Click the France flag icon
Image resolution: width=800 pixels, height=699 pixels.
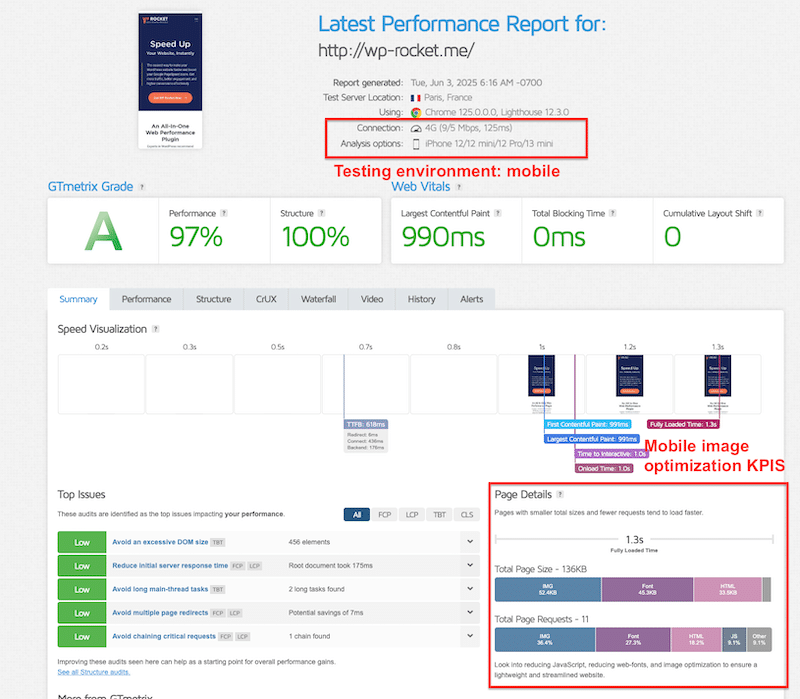point(416,97)
